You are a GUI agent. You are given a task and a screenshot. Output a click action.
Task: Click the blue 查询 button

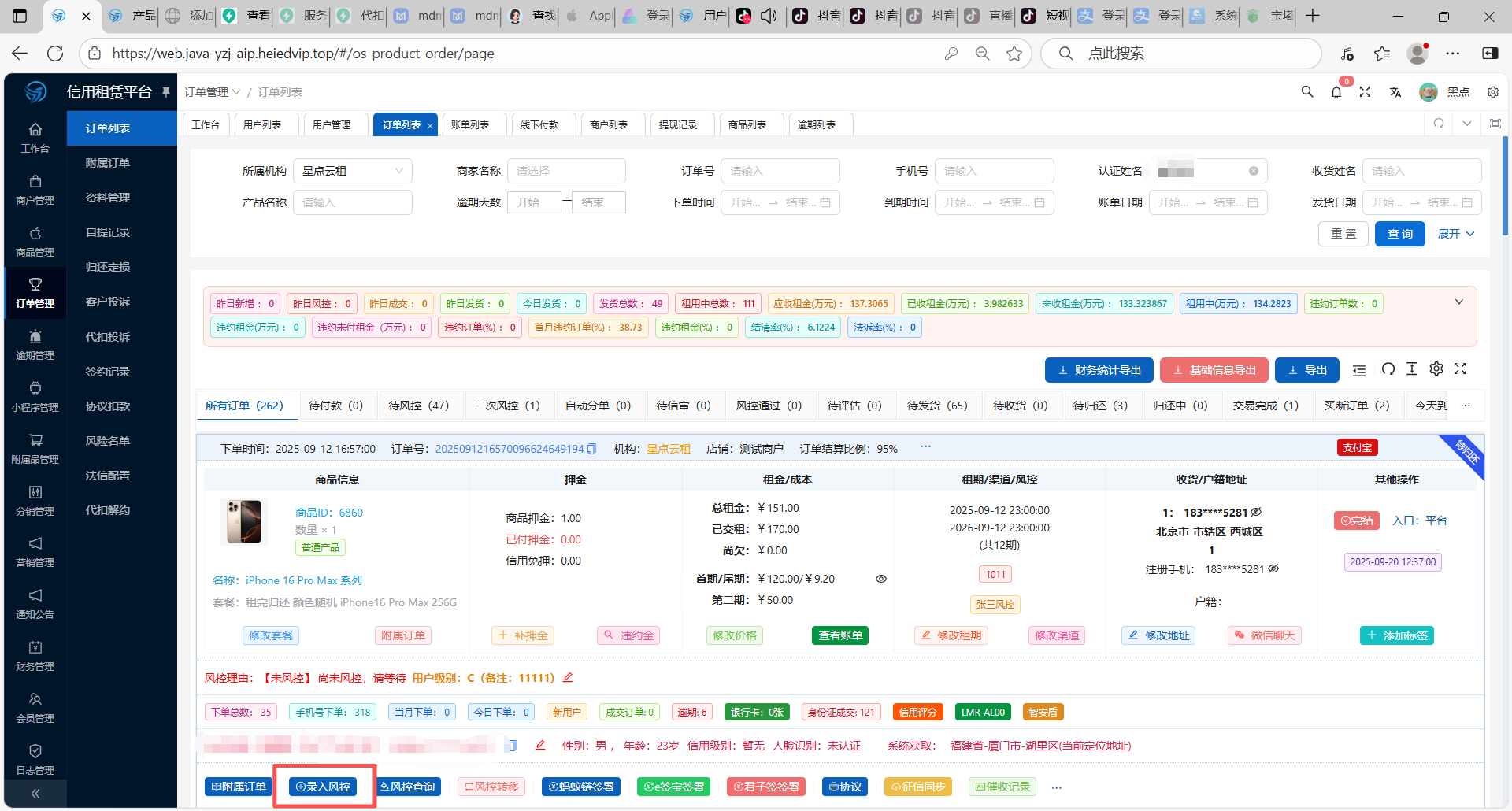(1399, 234)
